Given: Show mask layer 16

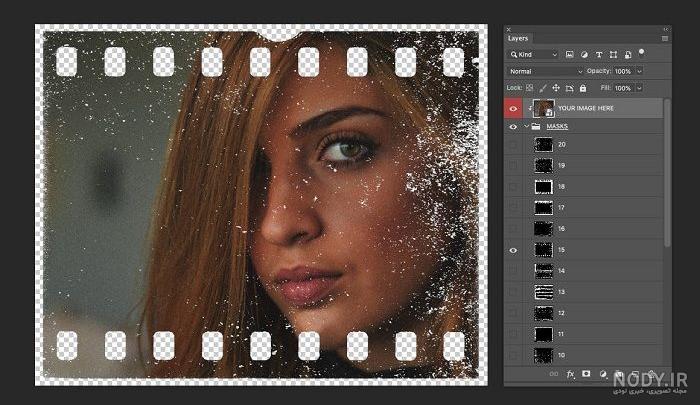Looking at the screenshot, I should coord(513,229).
